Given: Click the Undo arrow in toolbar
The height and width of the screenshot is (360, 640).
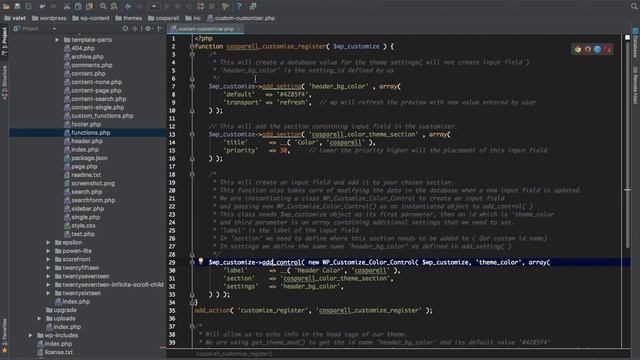Looking at the screenshot, I should coord(42,6).
